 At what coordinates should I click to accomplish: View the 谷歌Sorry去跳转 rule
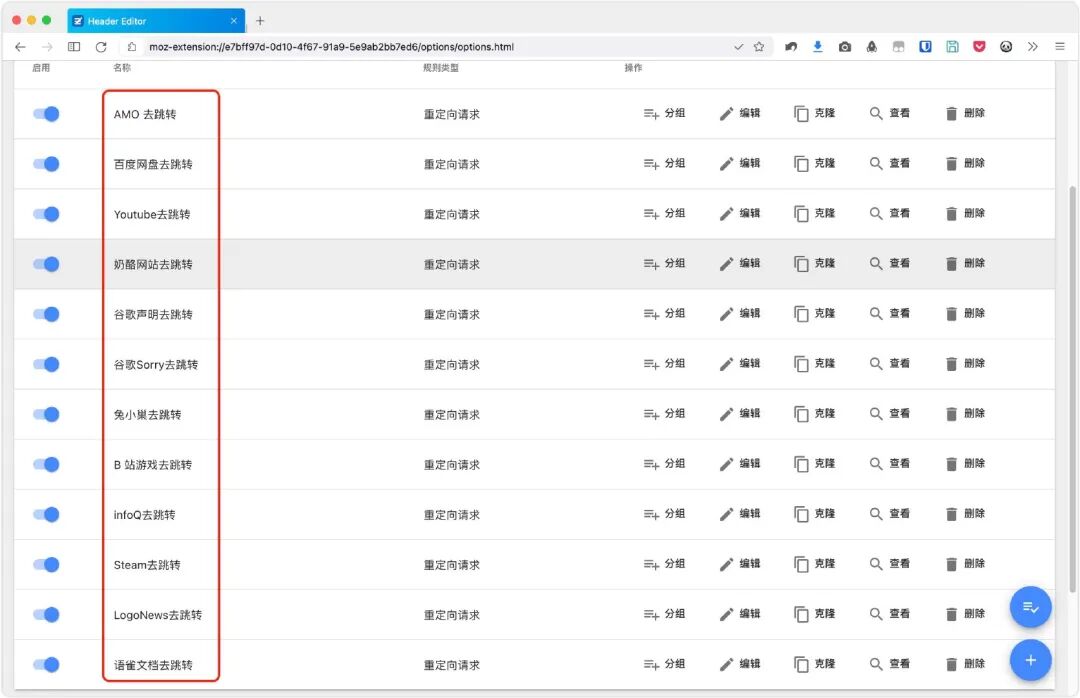(890, 363)
